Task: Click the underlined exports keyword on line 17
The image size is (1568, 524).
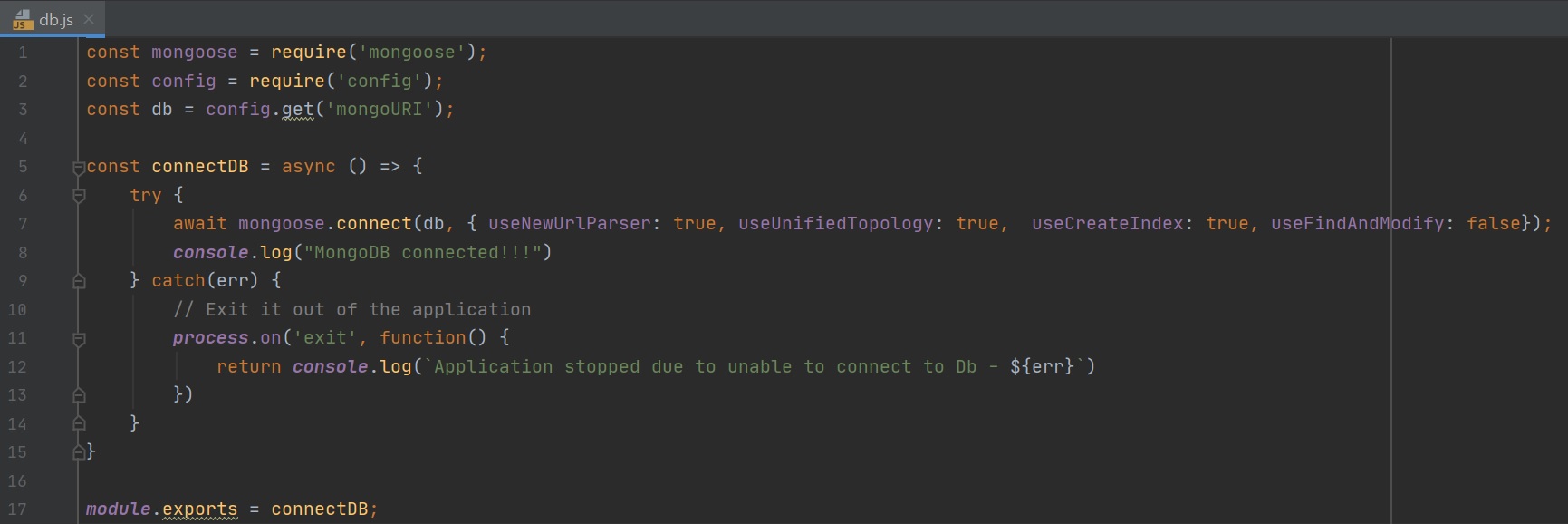Action: (x=199, y=509)
